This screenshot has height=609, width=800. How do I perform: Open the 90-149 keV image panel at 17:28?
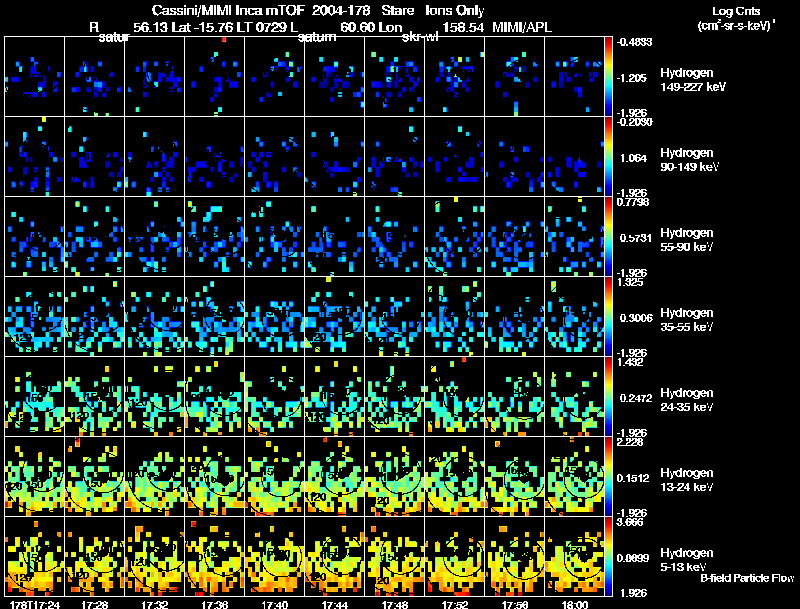[x=95, y=156]
